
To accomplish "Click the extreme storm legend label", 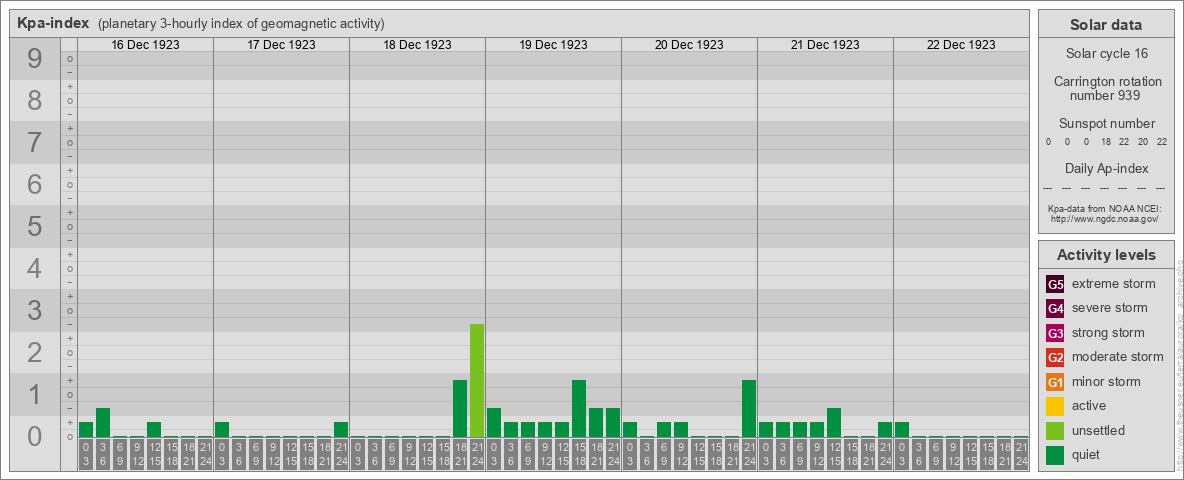I will (1114, 285).
